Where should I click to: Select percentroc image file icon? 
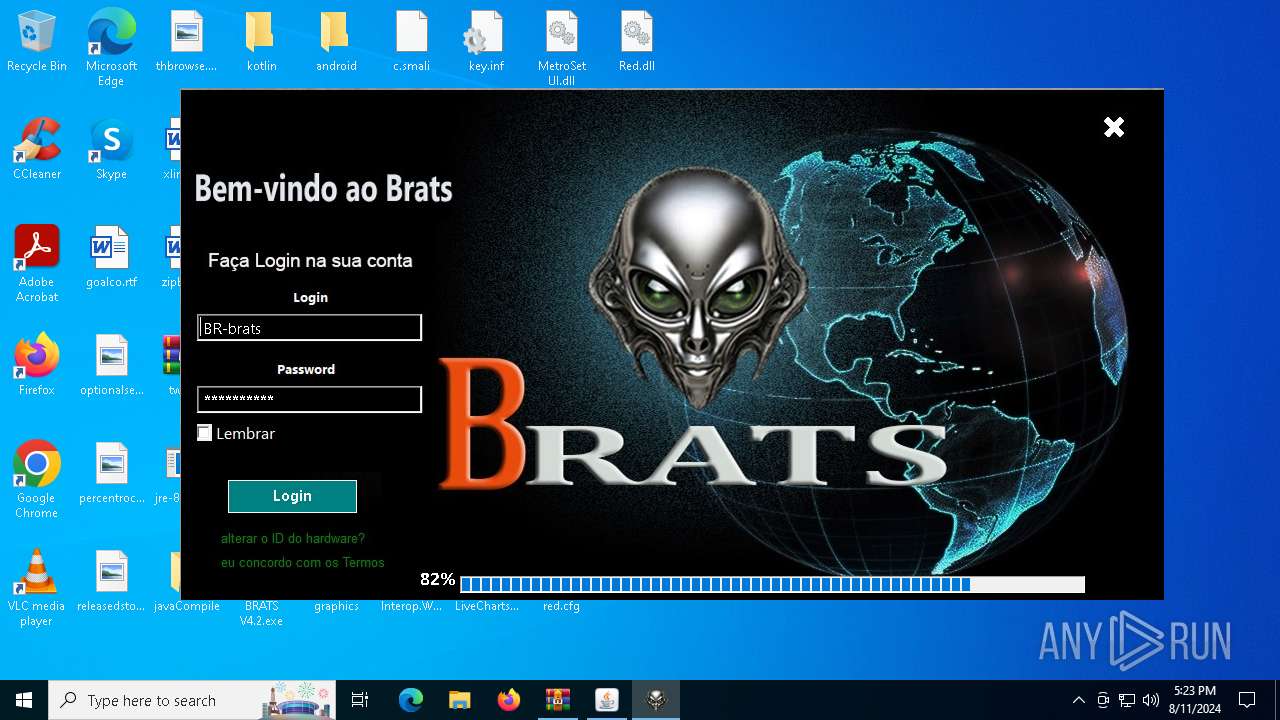(x=111, y=474)
